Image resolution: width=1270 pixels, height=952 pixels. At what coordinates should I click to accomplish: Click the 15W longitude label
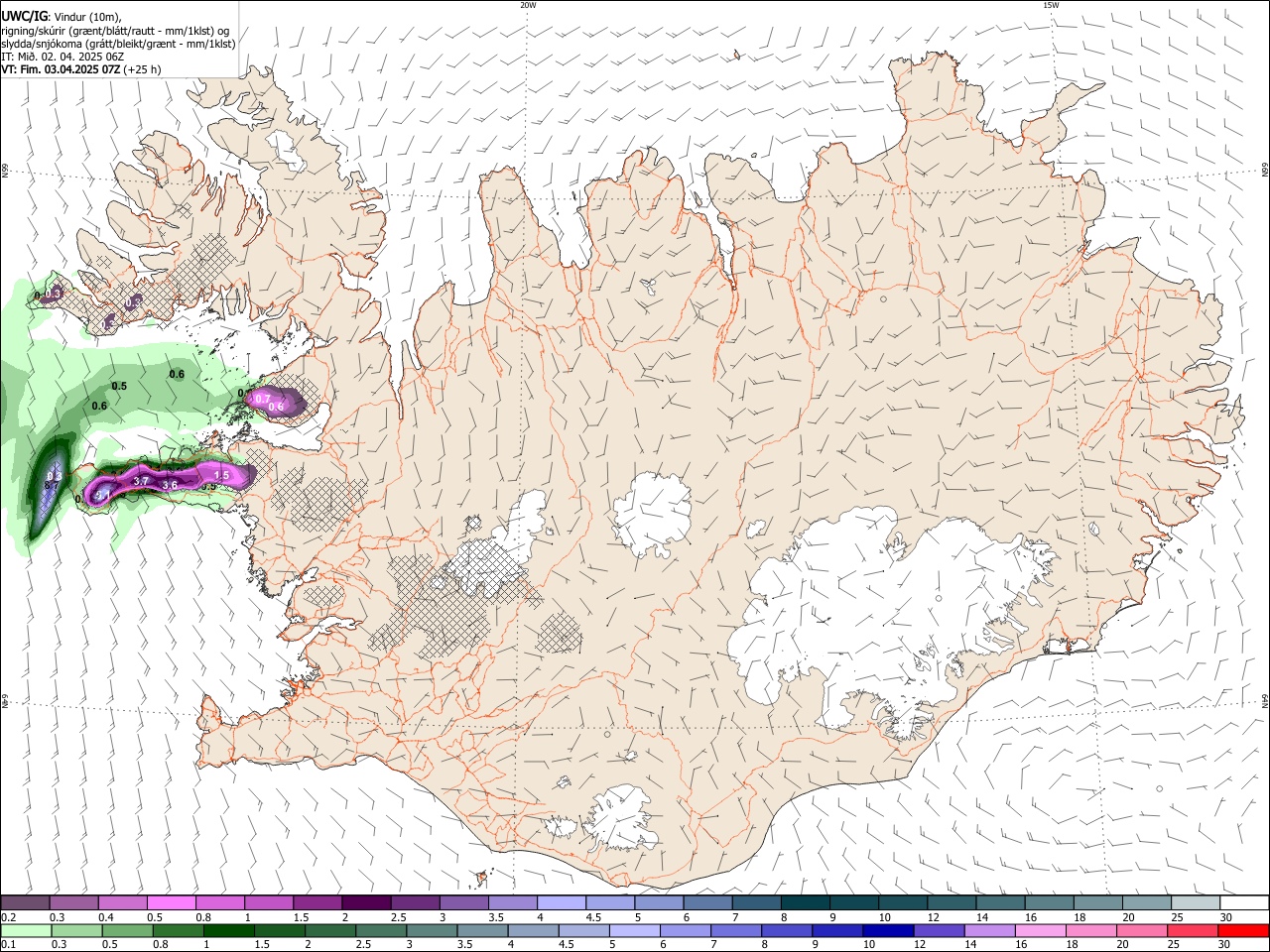coord(1051,5)
